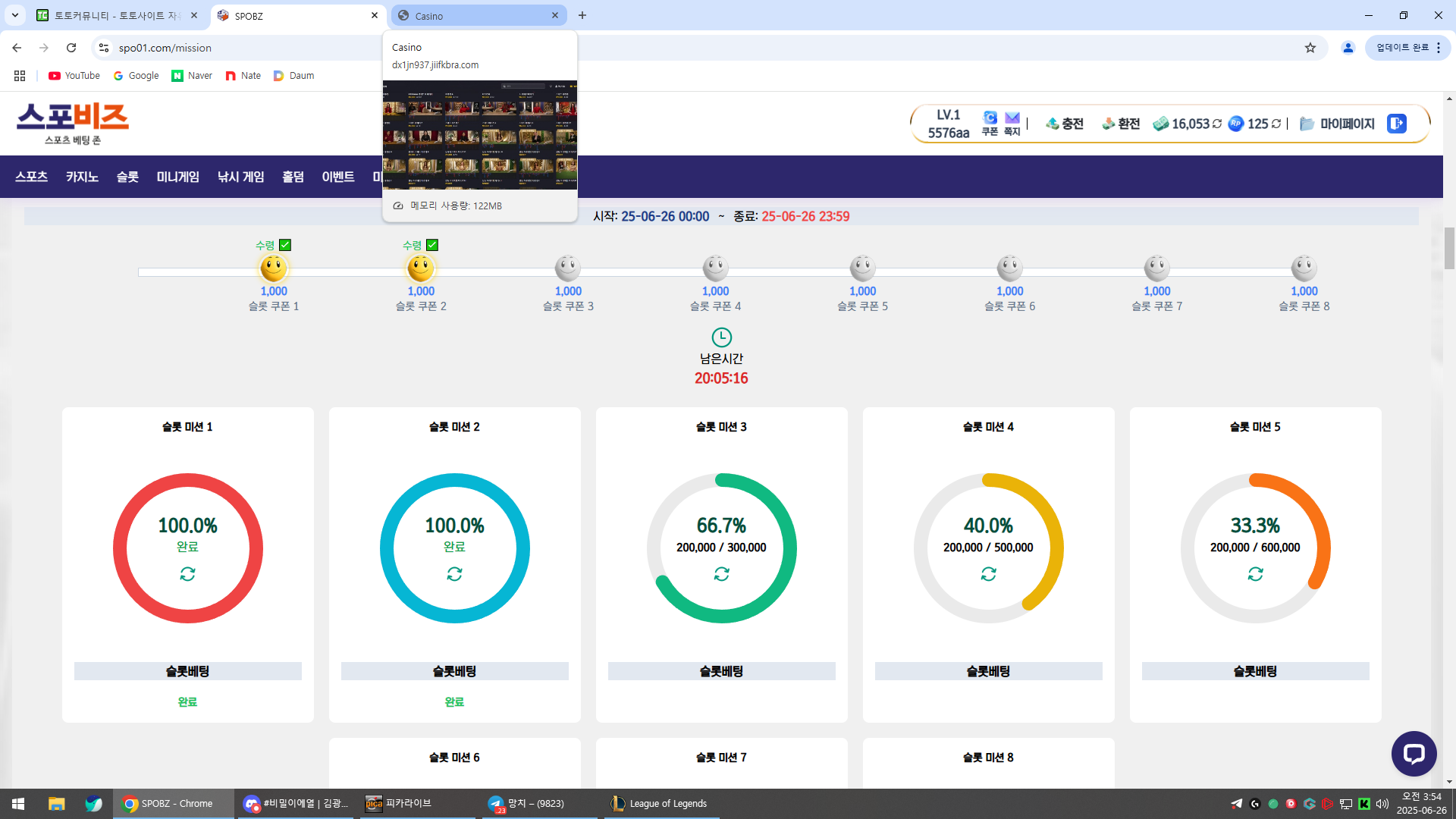Image resolution: width=1456 pixels, height=819 pixels.
Task: Click the 스포비즈 site logo
Action: tap(73, 123)
